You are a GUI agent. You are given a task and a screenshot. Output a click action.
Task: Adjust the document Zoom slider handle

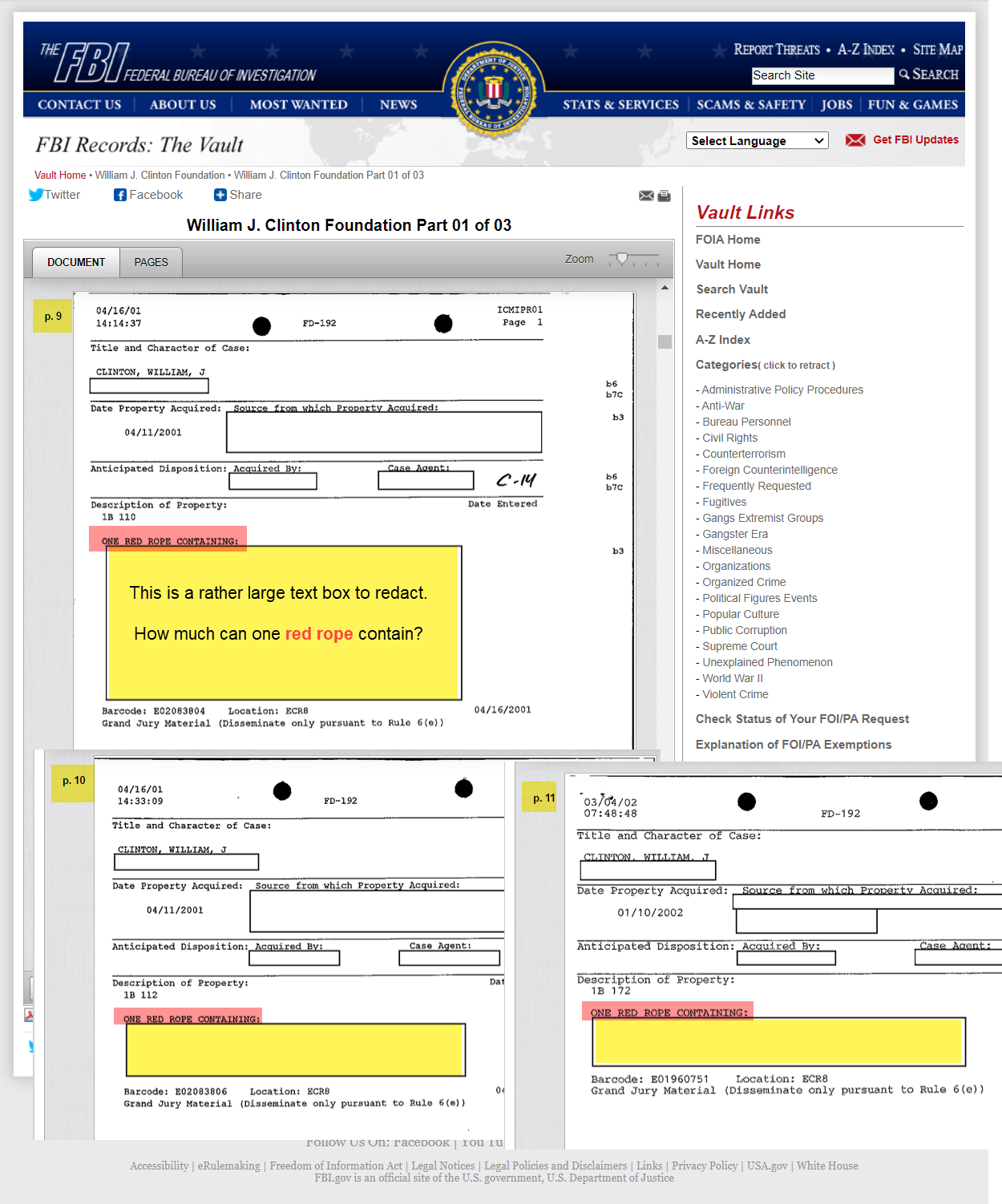pos(621,259)
